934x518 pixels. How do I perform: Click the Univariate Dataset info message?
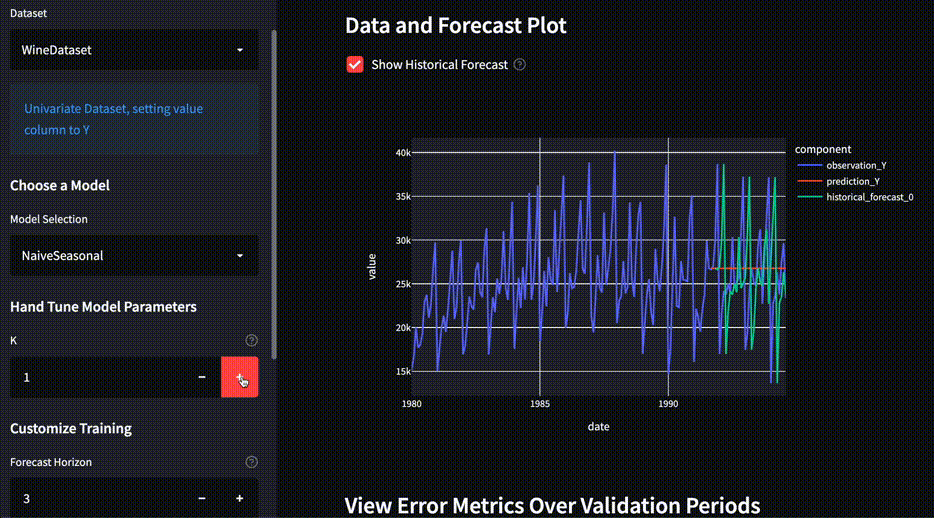pyautogui.click(x=134, y=119)
